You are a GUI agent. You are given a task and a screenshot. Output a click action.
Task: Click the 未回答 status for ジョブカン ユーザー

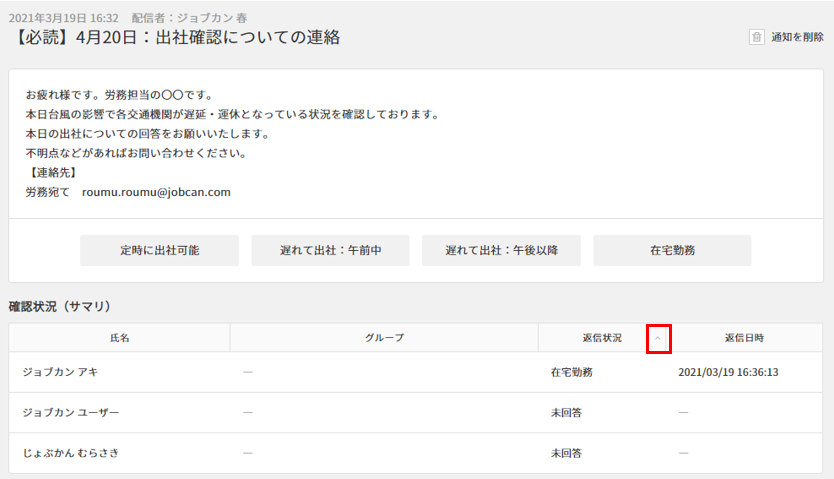pos(566,412)
